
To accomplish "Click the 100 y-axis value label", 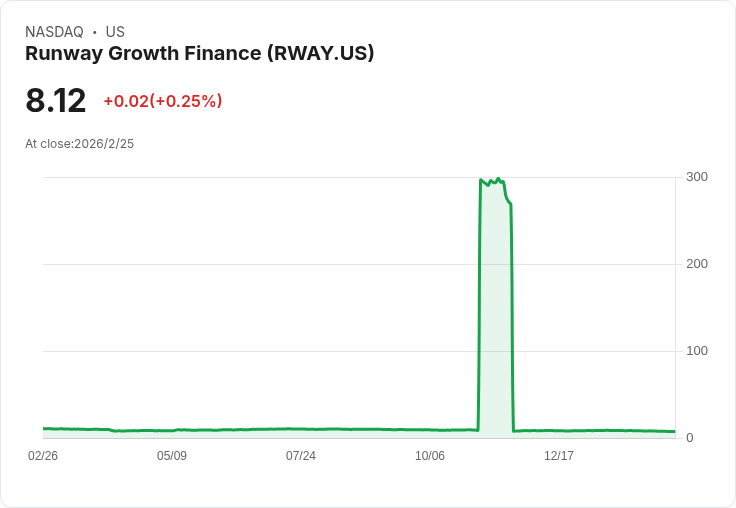I will tap(697, 351).
